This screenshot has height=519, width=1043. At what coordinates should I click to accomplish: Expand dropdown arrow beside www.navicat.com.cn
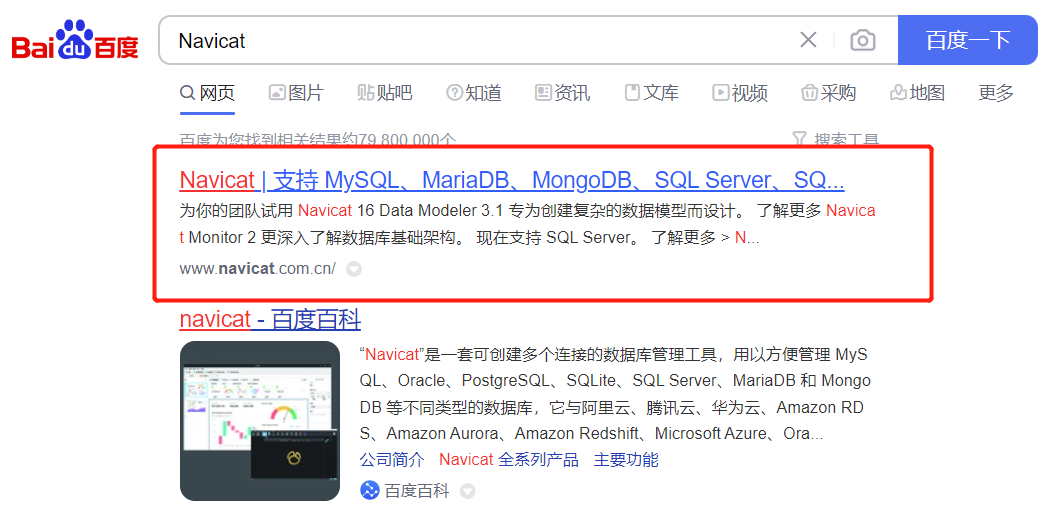354,269
